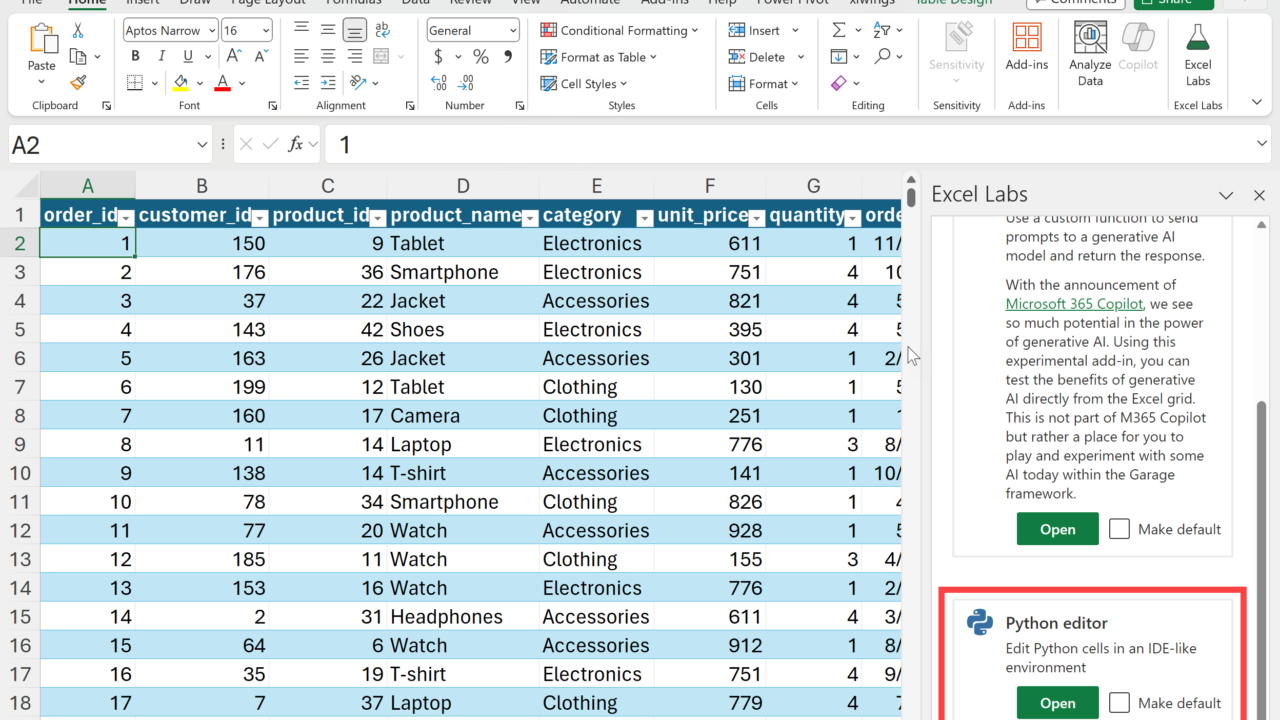Image resolution: width=1280 pixels, height=720 pixels.
Task: Click the insert function fx icon
Action: click(x=295, y=145)
